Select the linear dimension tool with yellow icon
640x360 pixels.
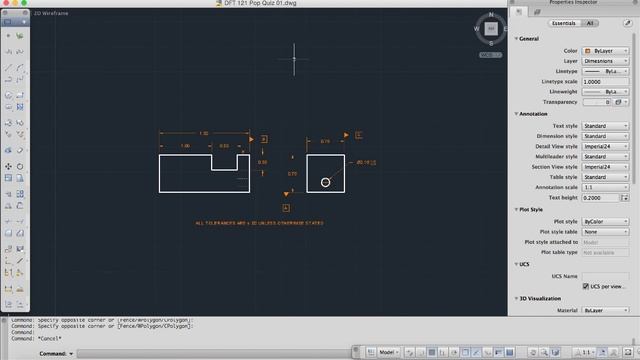(8, 289)
